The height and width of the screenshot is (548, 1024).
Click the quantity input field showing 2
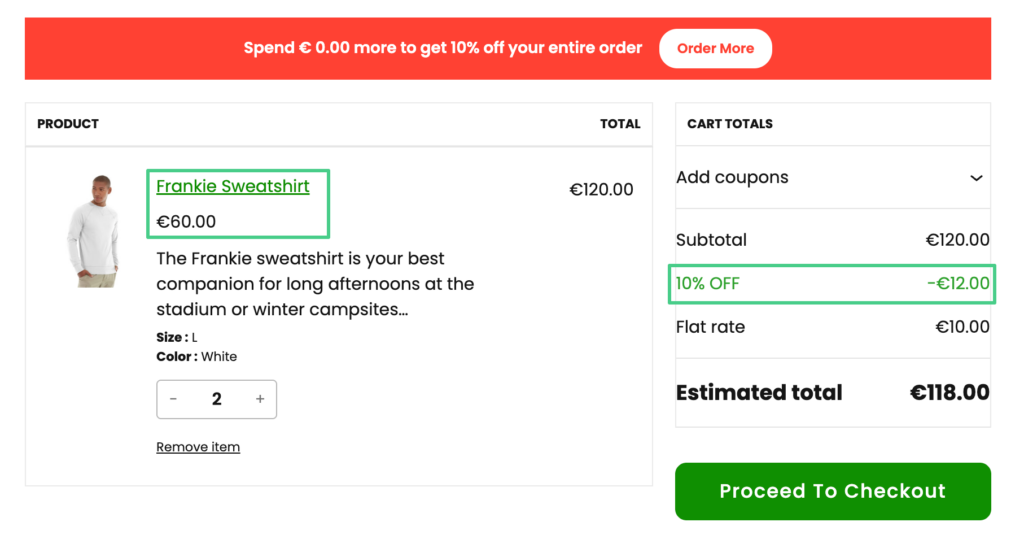pos(216,399)
